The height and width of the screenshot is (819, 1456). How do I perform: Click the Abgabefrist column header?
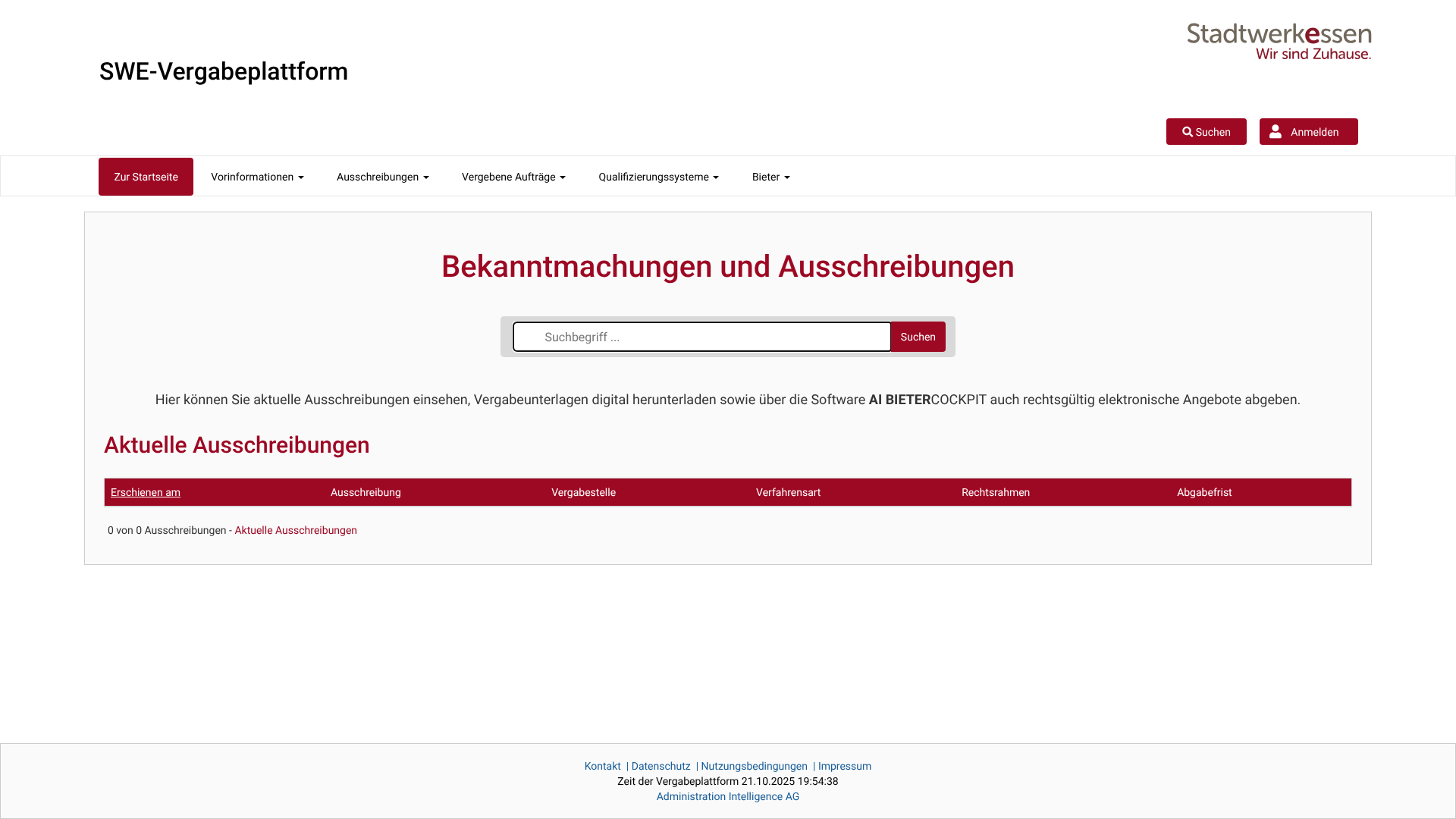[x=1204, y=493]
